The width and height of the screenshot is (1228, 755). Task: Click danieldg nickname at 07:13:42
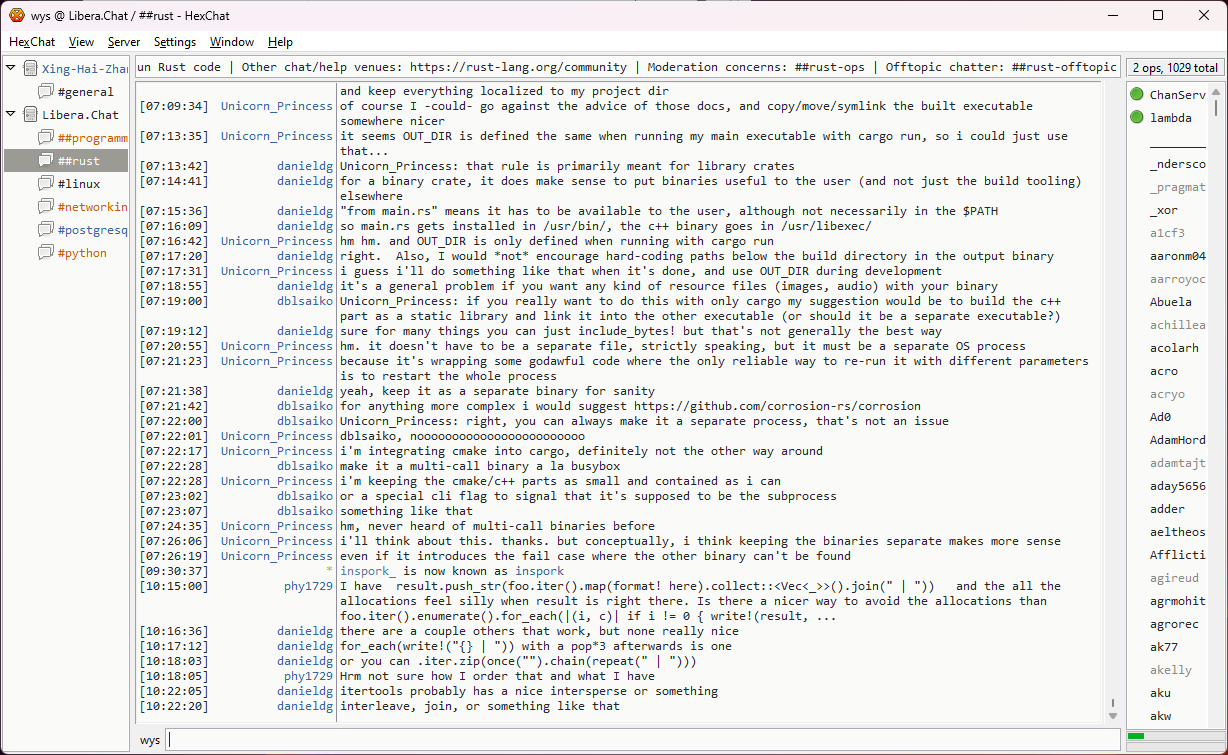305,166
